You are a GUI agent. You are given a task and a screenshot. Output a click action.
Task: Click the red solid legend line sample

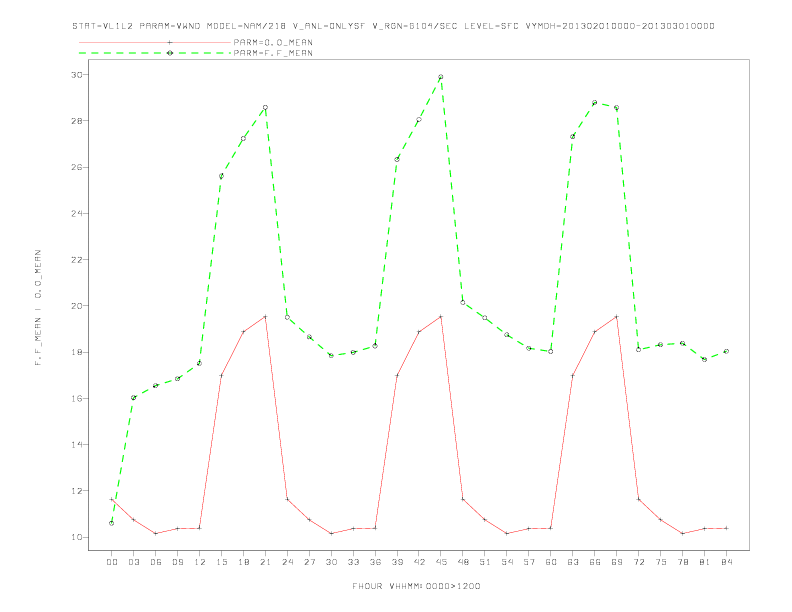pos(155,42)
